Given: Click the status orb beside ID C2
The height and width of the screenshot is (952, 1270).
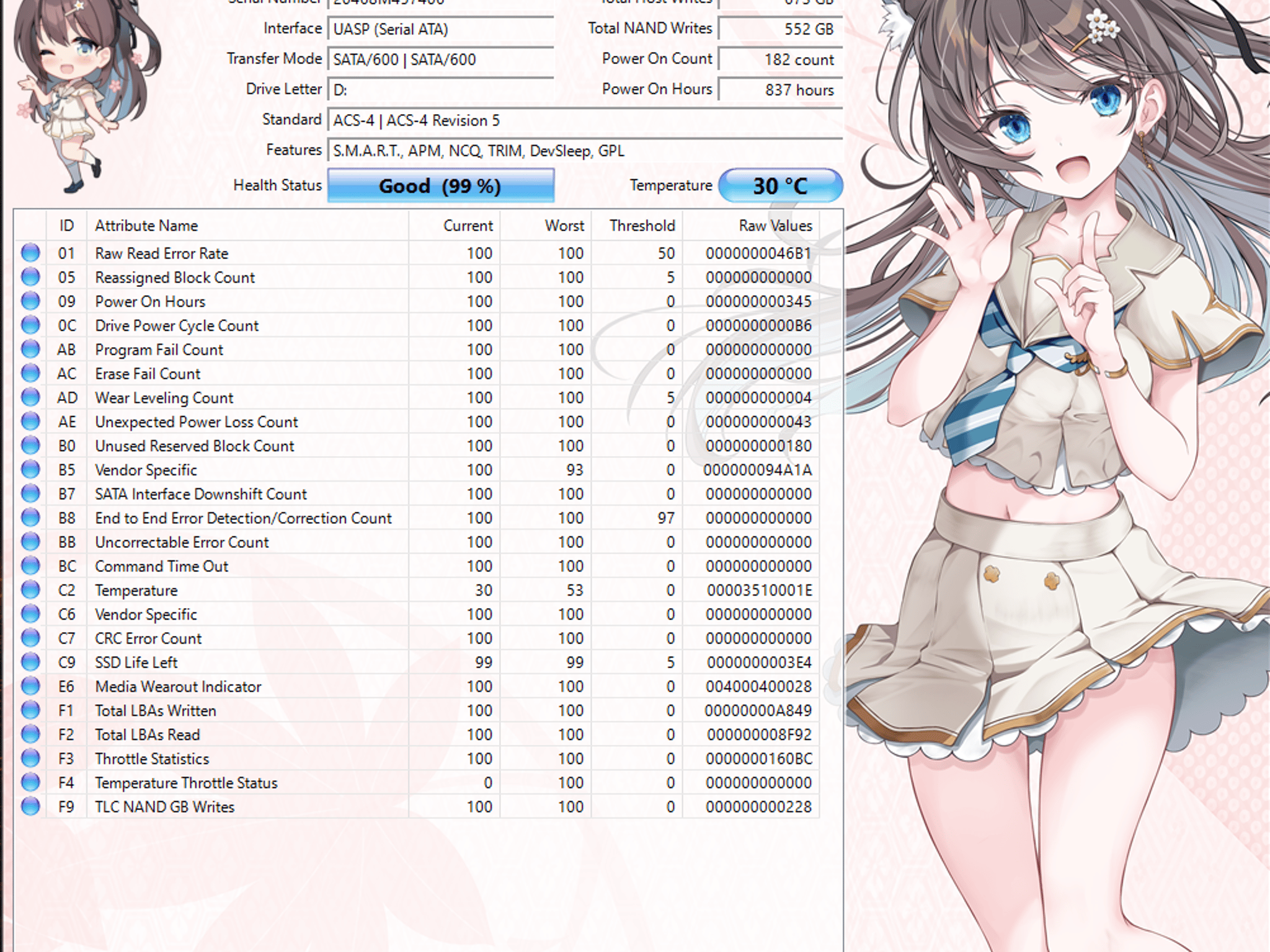Looking at the screenshot, I should pos(30,590).
